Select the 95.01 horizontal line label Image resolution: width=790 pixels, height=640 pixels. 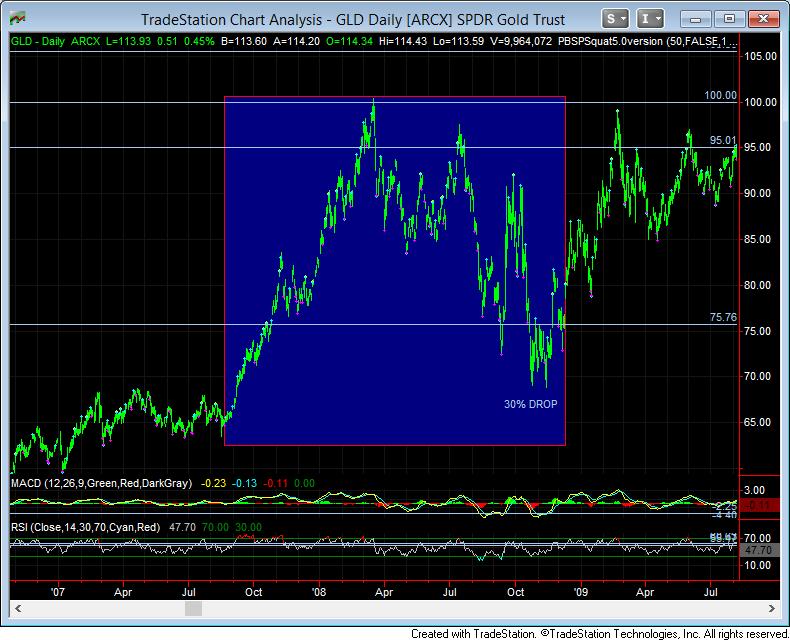point(723,140)
